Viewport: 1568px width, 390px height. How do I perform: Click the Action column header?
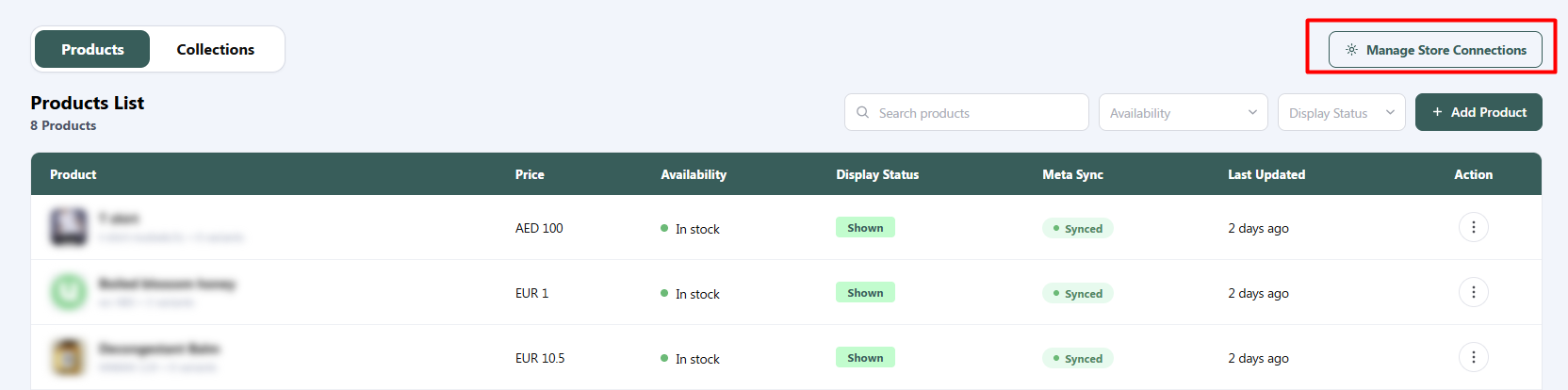click(1473, 174)
